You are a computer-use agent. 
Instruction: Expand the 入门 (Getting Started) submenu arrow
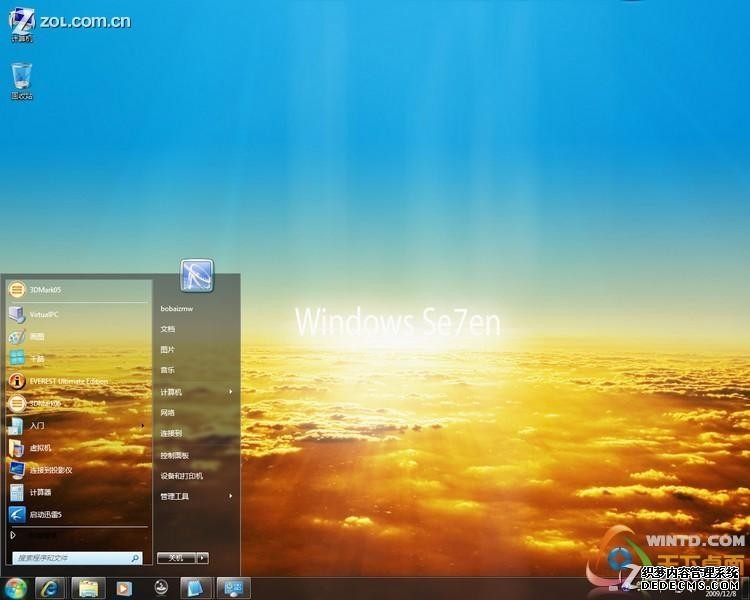142,425
